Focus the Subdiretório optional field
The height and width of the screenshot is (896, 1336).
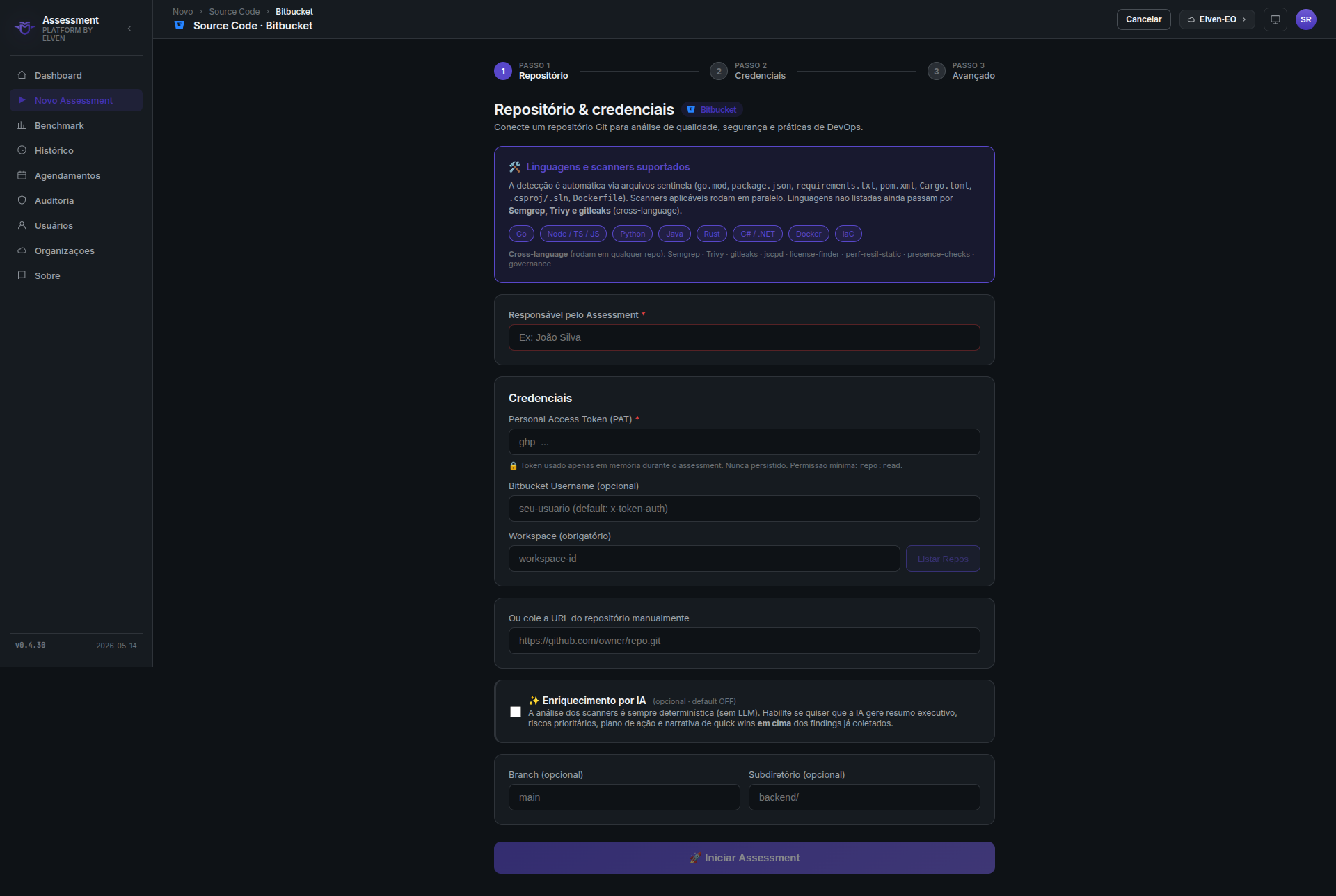[x=864, y=797]
